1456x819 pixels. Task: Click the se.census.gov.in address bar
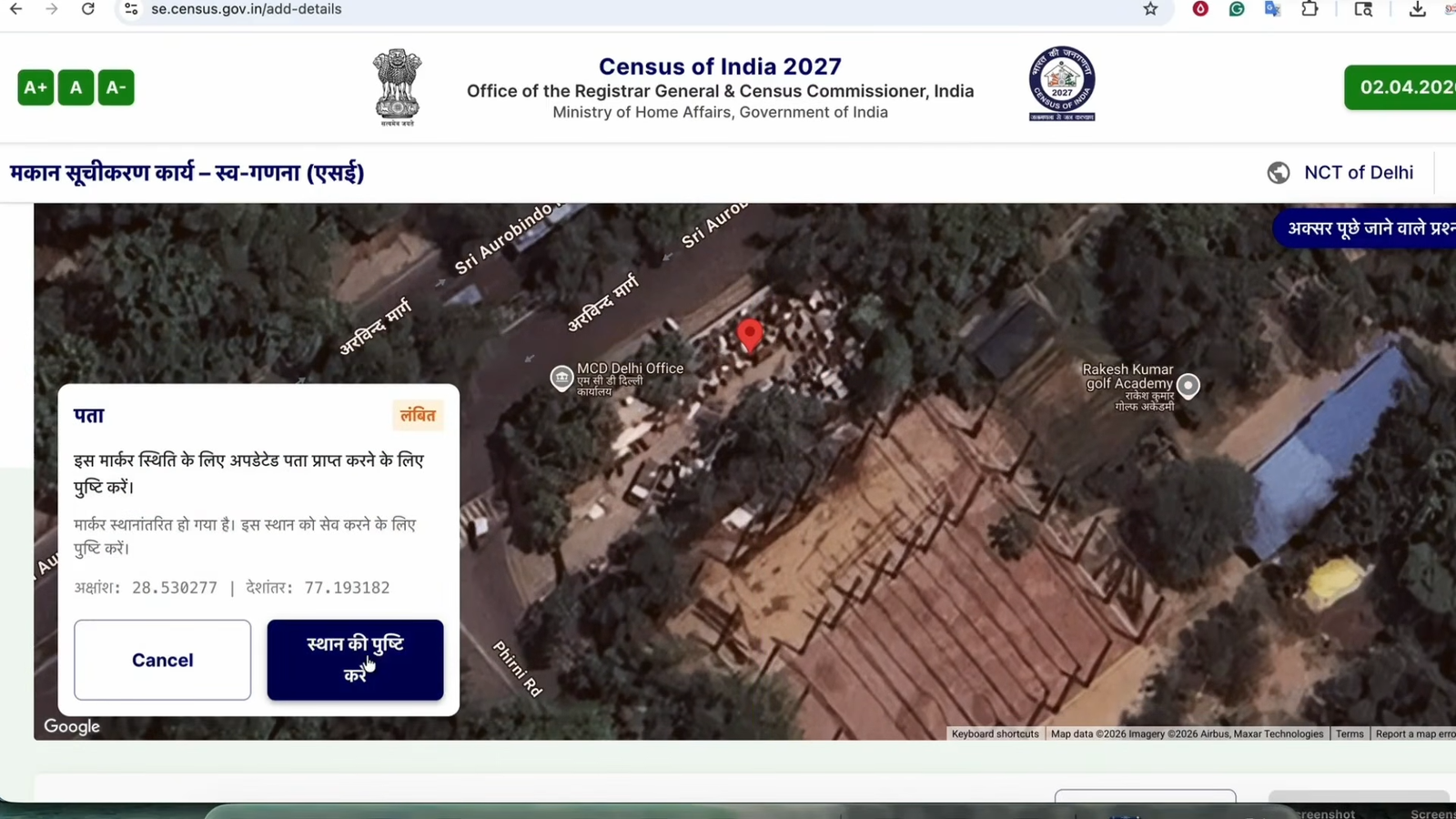coord(246,9)
